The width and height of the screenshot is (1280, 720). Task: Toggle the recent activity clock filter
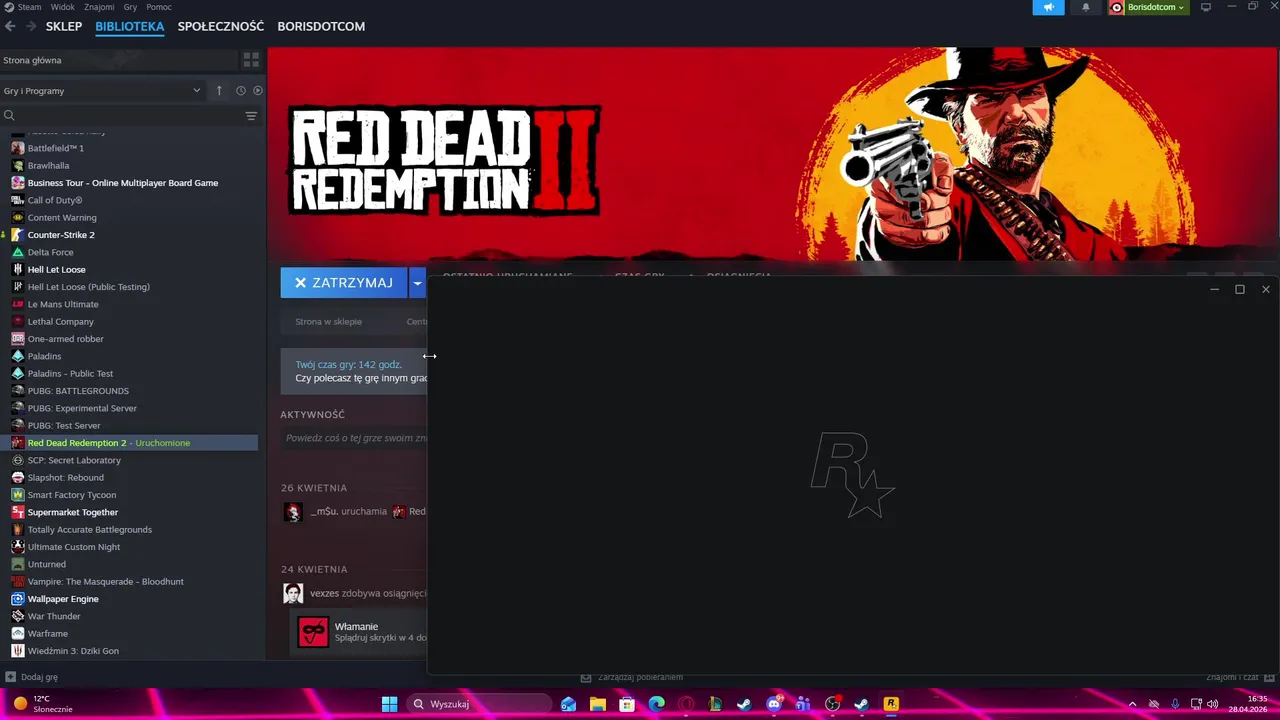click(x=240, y=90)
